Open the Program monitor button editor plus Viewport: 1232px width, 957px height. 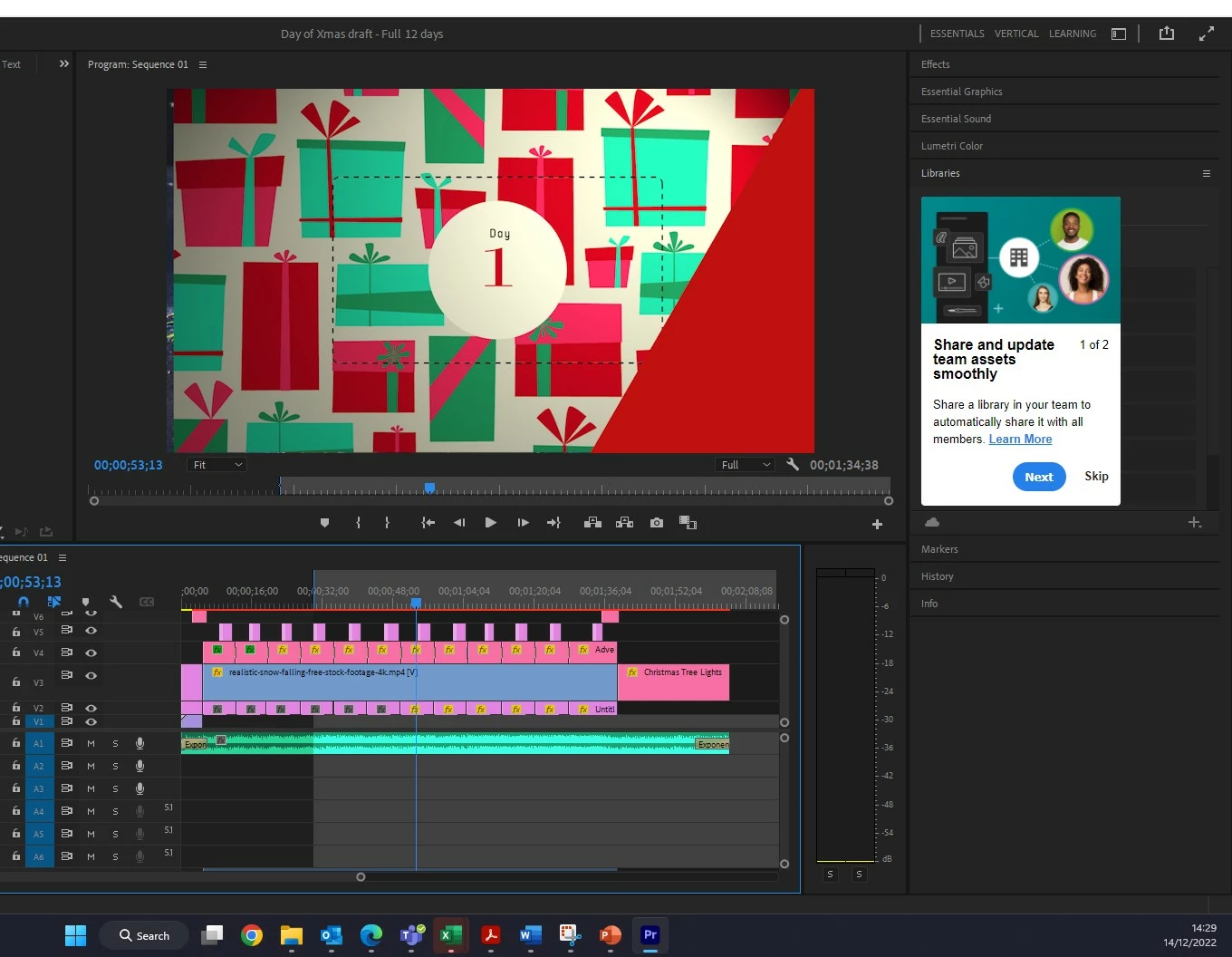[877, 524]
